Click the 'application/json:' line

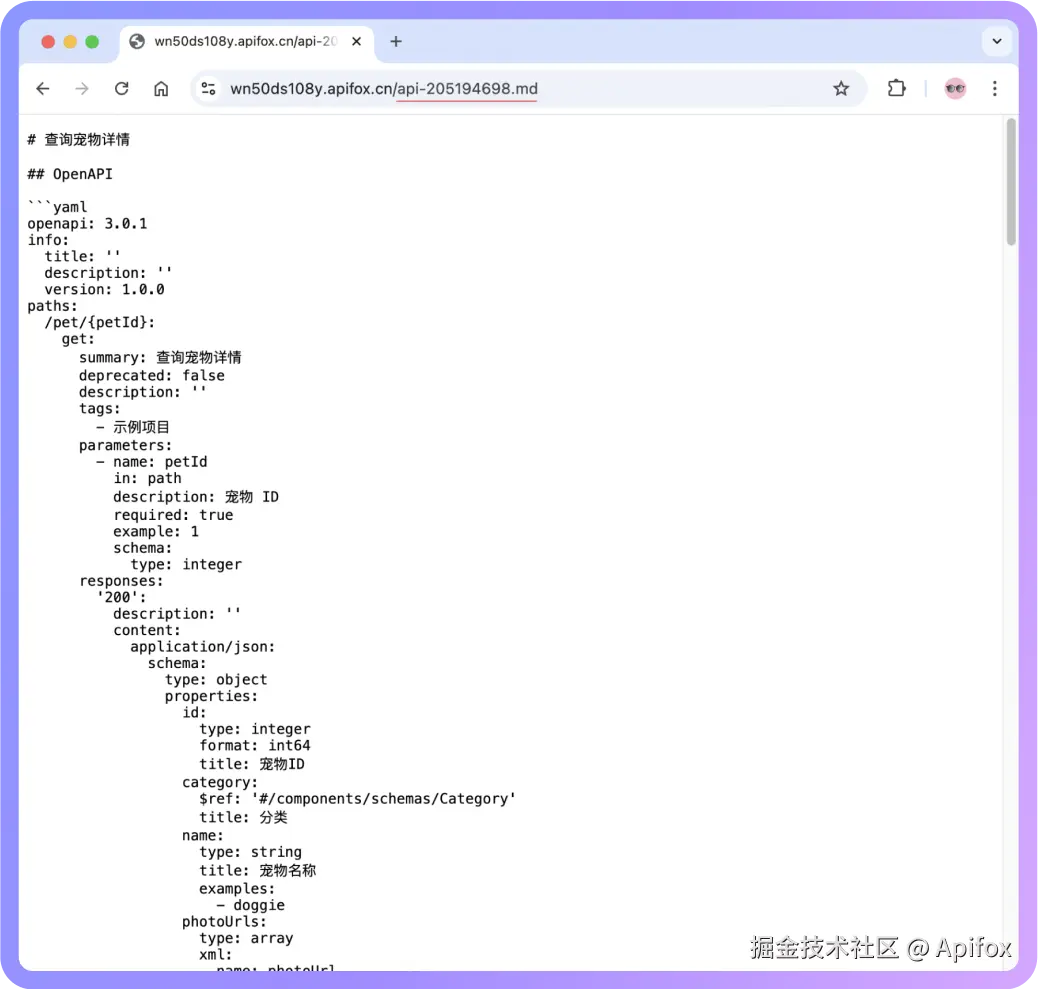(x=203, y=647)
